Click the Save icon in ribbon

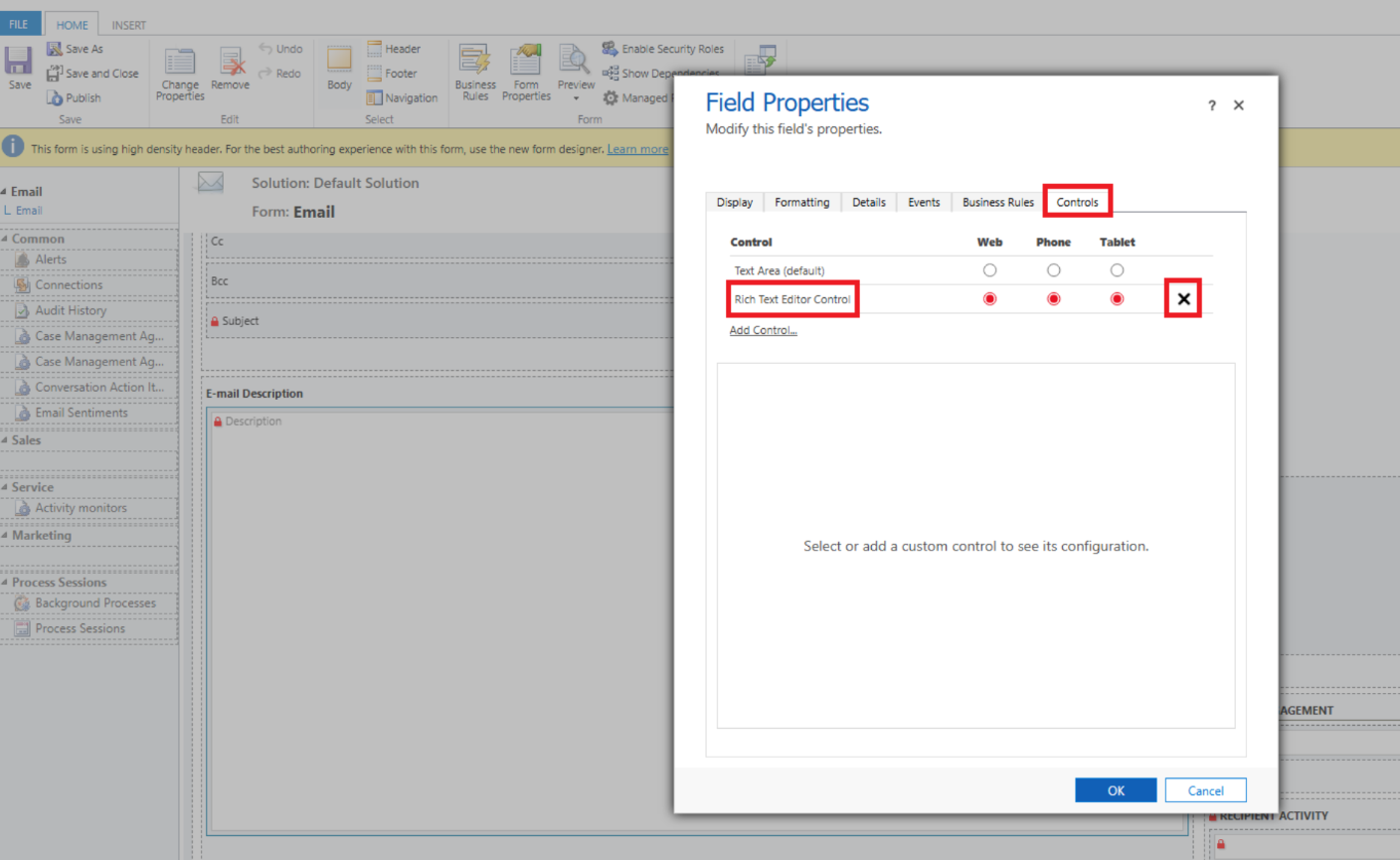point(19,63)
